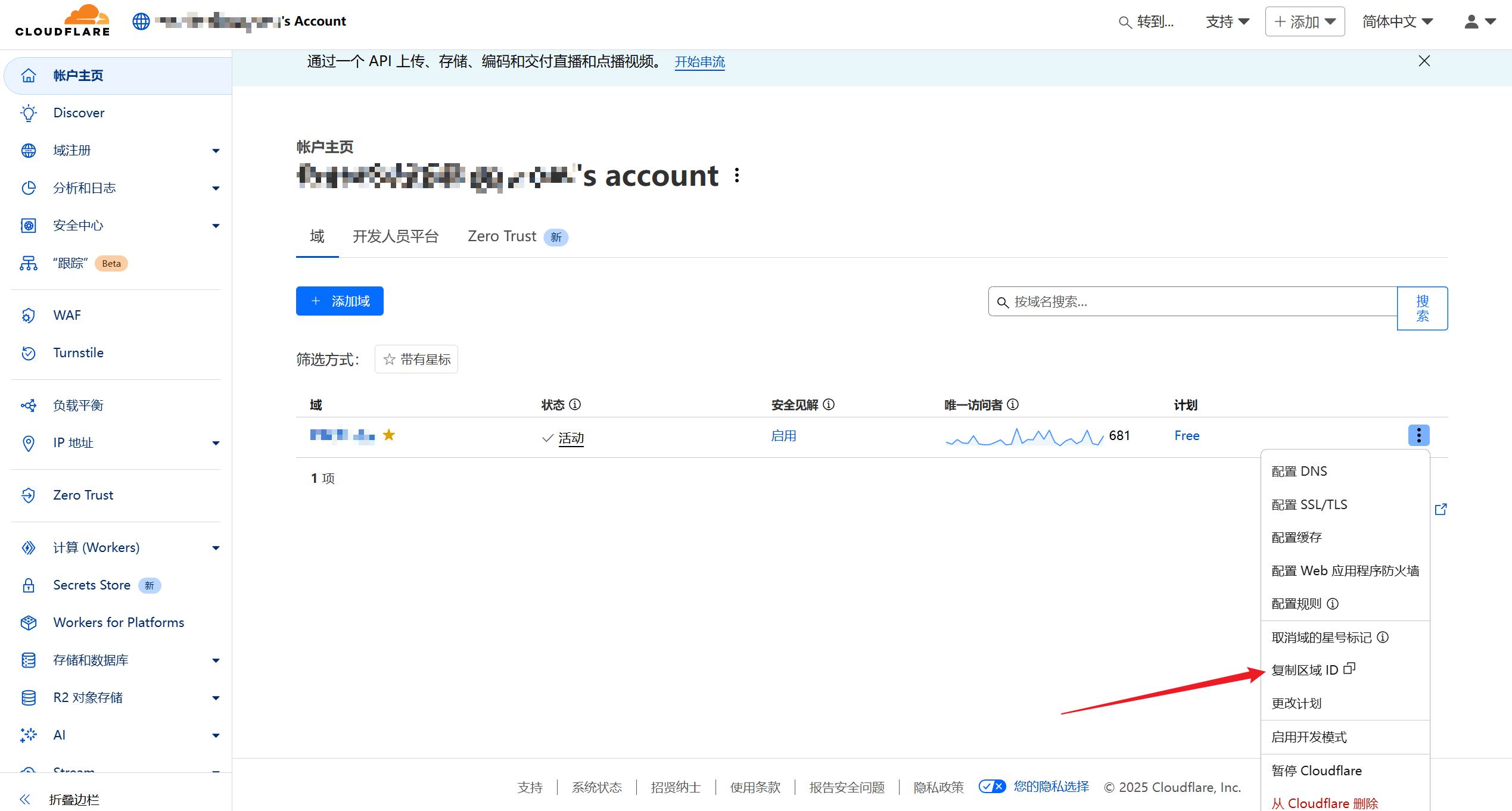Click the domain registration globe icon in sidebar
Image resolution: width=1512 pixels, height=811 pixels.
click(29, 151)
